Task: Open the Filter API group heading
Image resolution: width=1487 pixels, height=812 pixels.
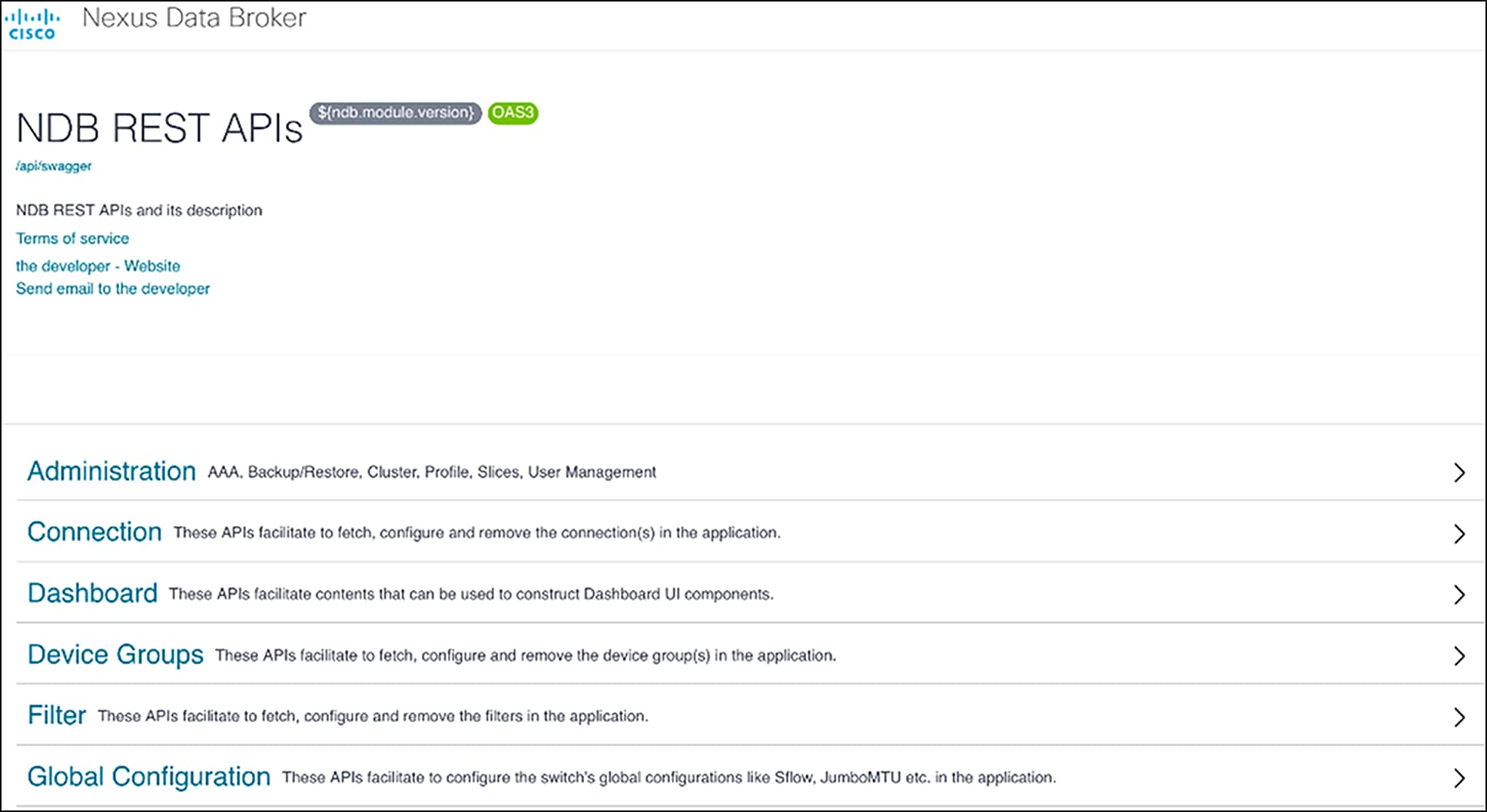Action: point(57,715)
